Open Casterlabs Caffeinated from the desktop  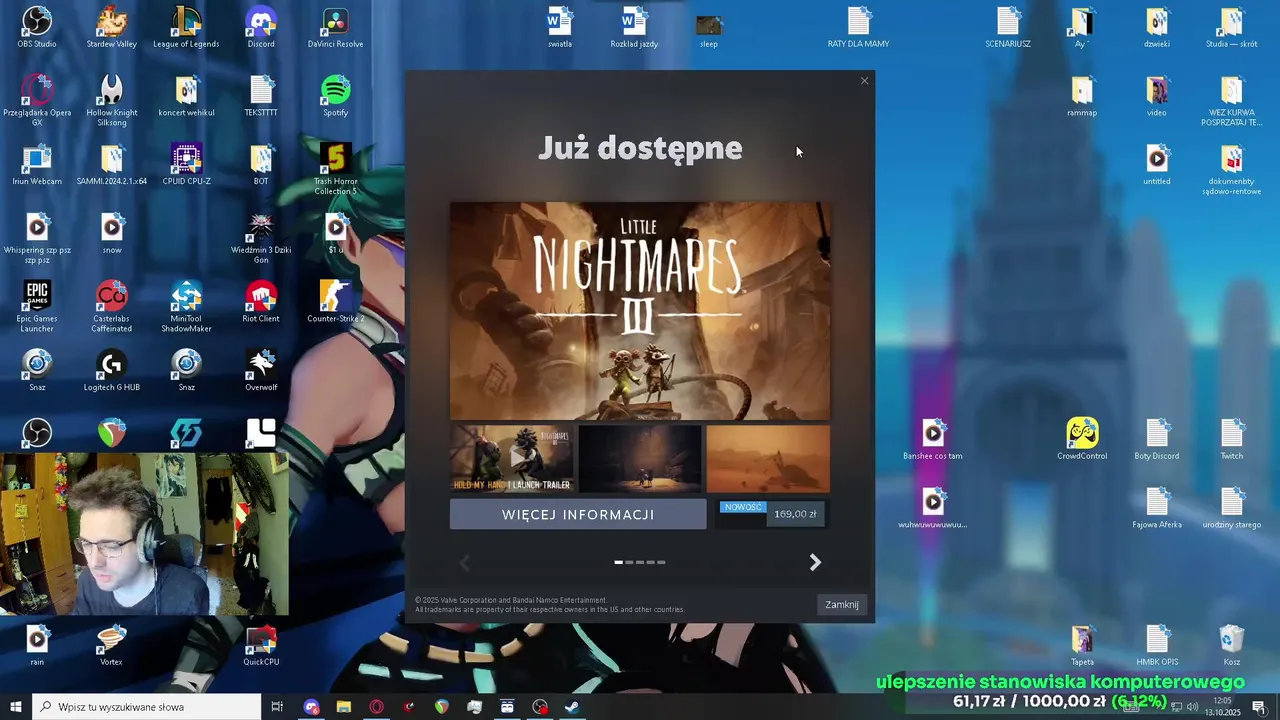[x=111, y=306]
